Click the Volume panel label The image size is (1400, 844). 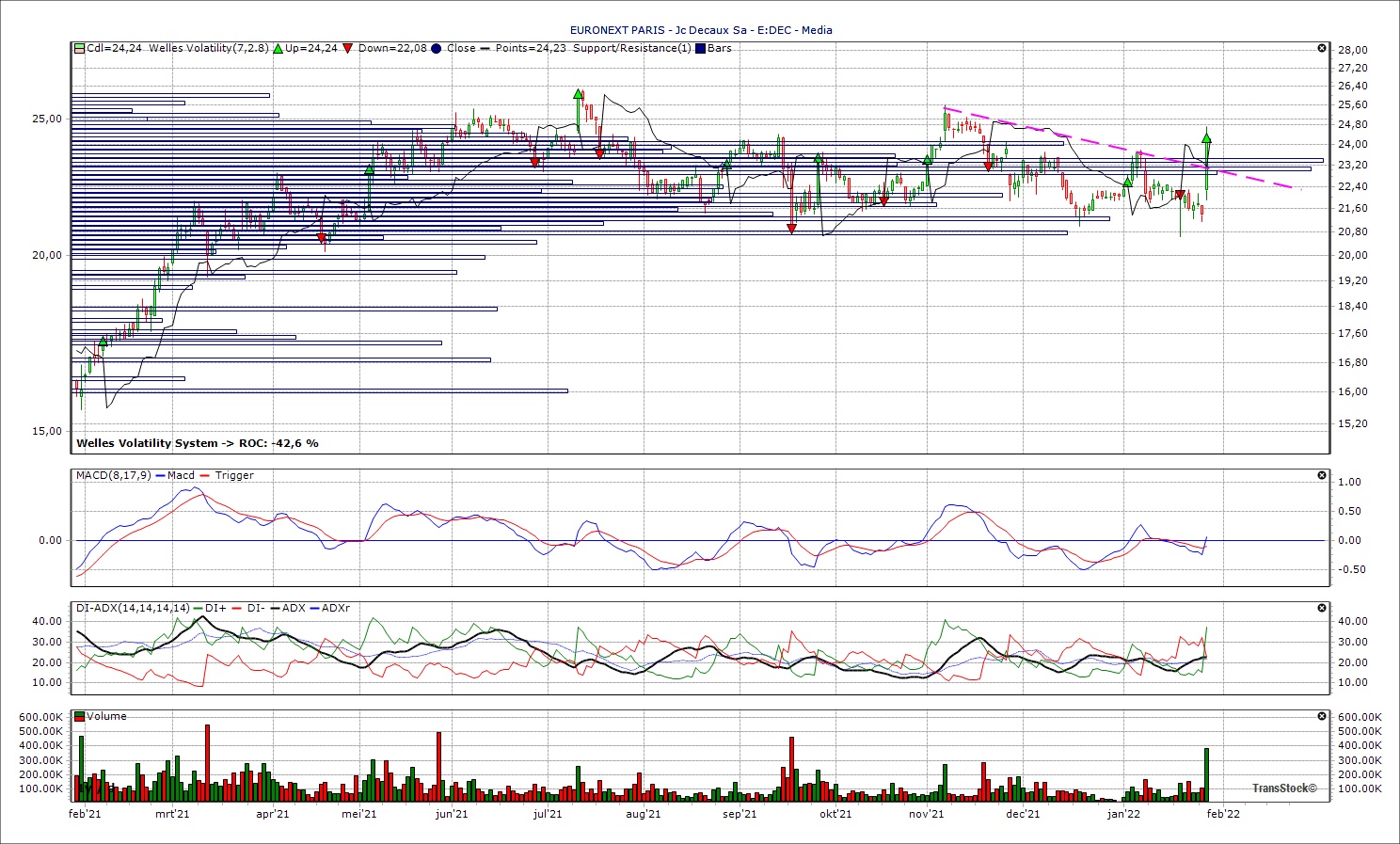[x=106, y=716]
